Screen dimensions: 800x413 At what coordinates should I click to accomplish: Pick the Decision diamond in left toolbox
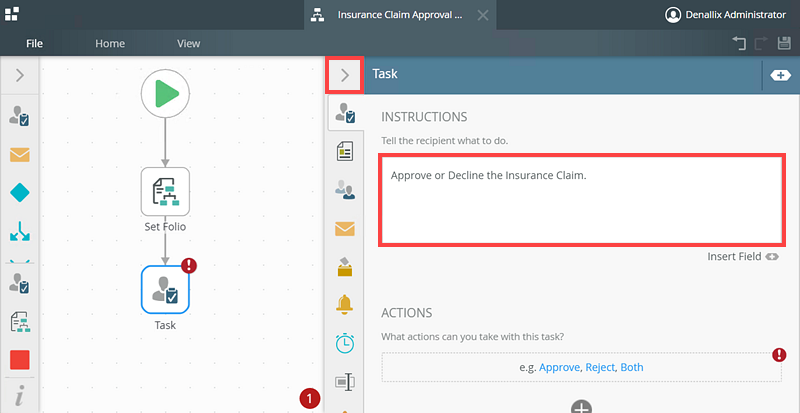[x=20, y=192]
